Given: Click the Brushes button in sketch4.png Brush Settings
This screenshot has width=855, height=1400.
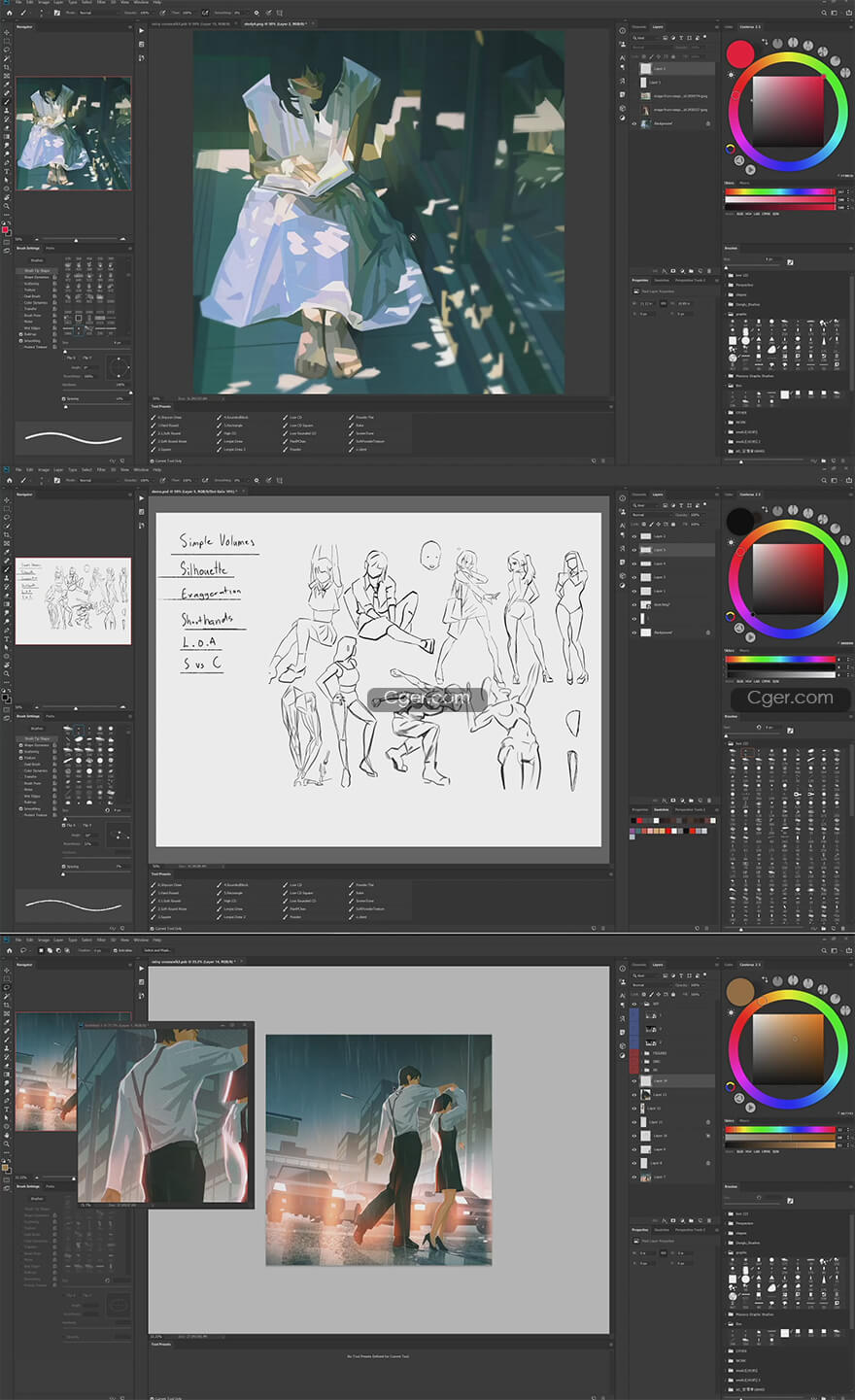Looking at the screenshot, I should 37,260.
